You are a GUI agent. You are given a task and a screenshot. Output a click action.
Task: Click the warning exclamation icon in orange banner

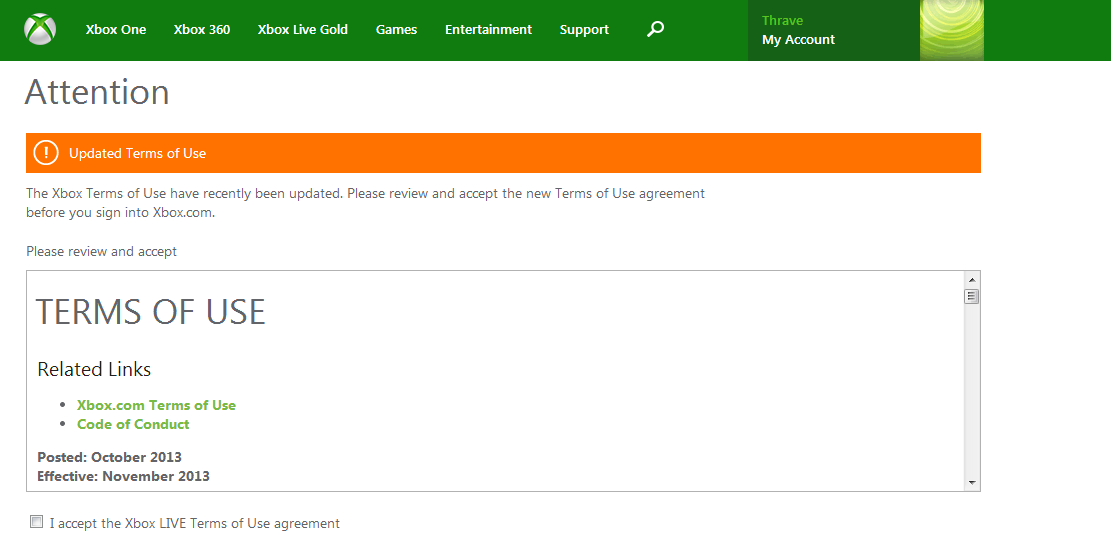coord(46,152)
